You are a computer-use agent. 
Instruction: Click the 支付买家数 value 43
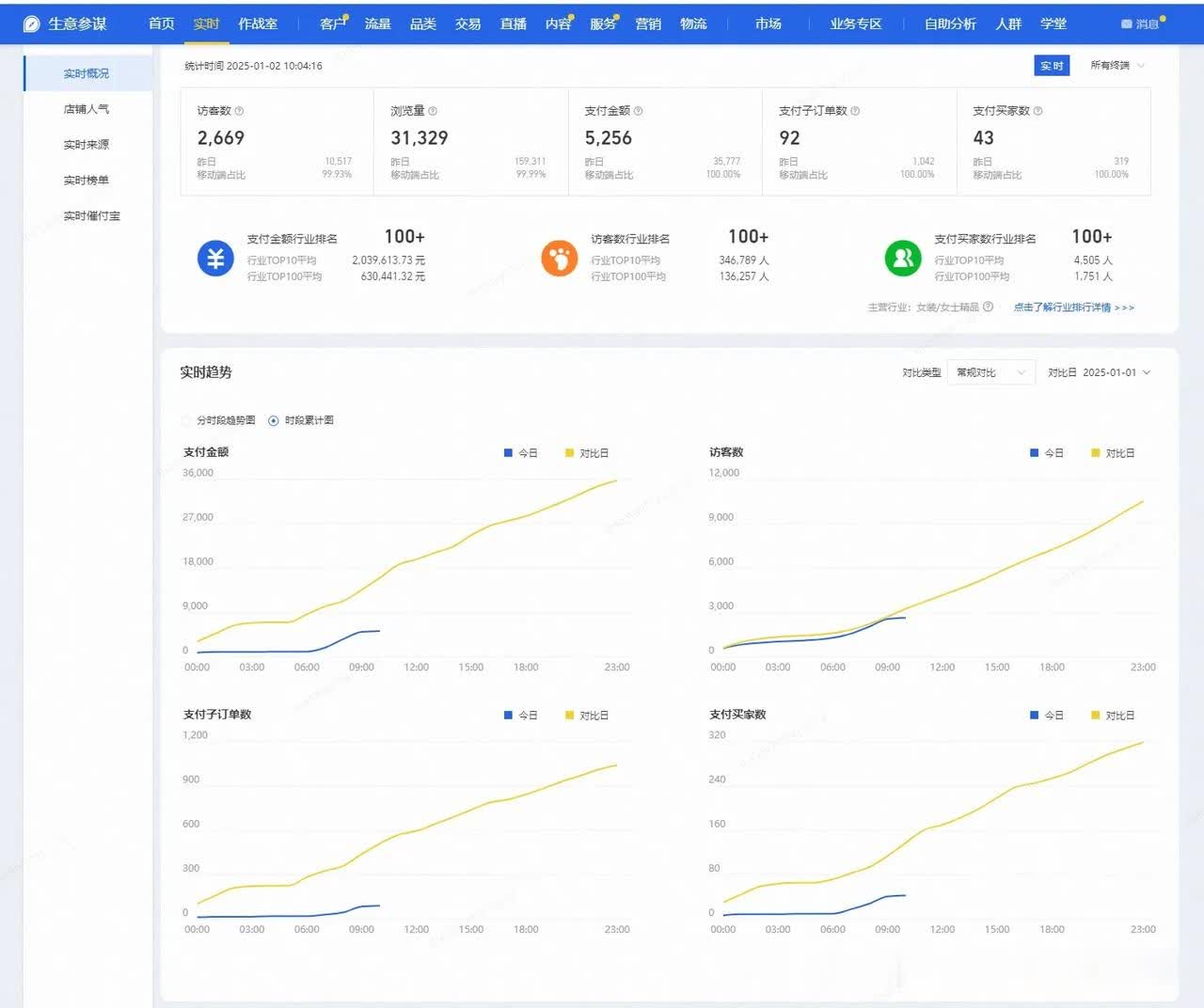pyautogui.click(x=983, y=138)
